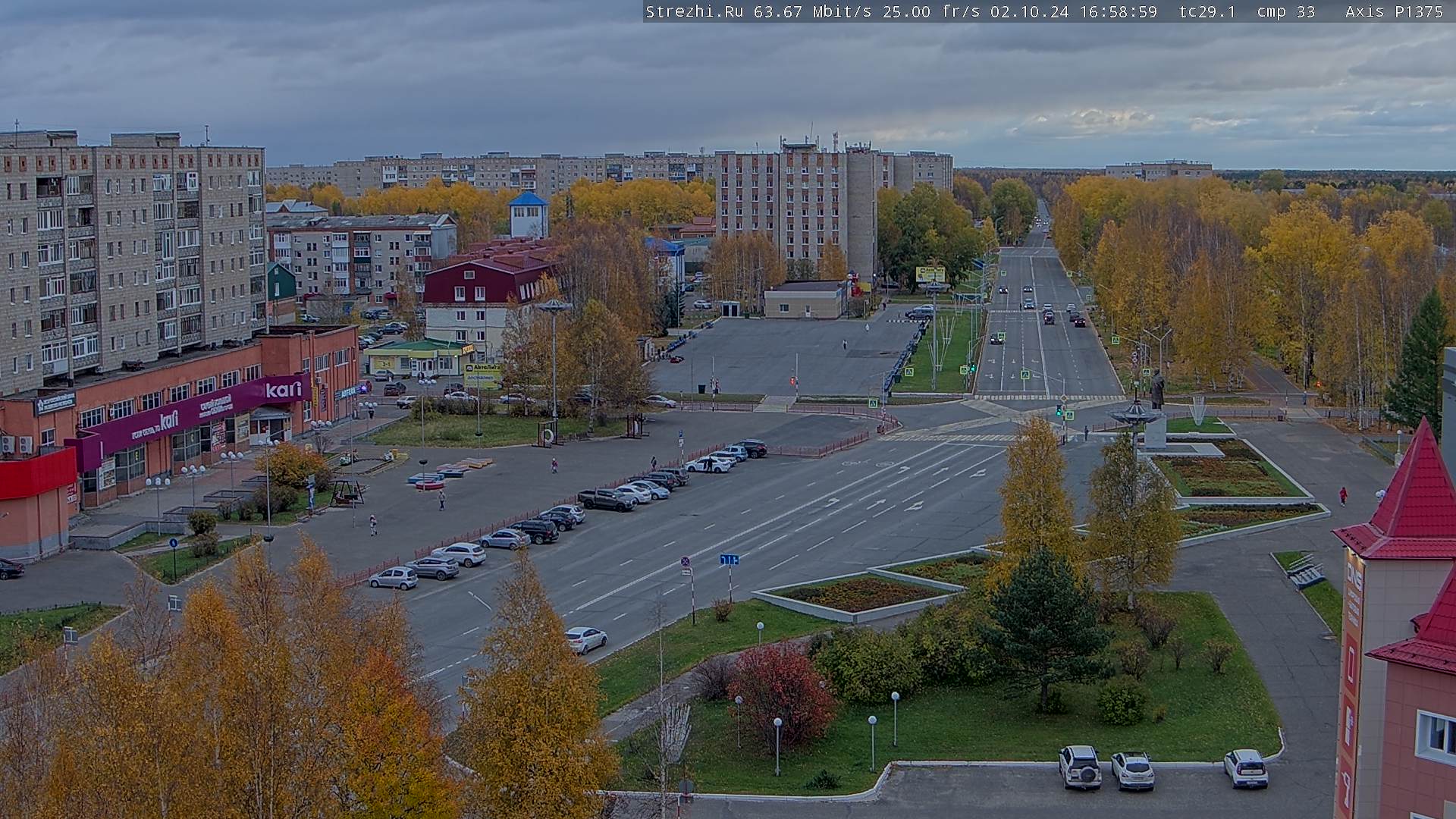The width and height of the screenshot is (1456, 819).
Task: Click the Strezhi.Ru overlay label
Action: coord(694,11)
